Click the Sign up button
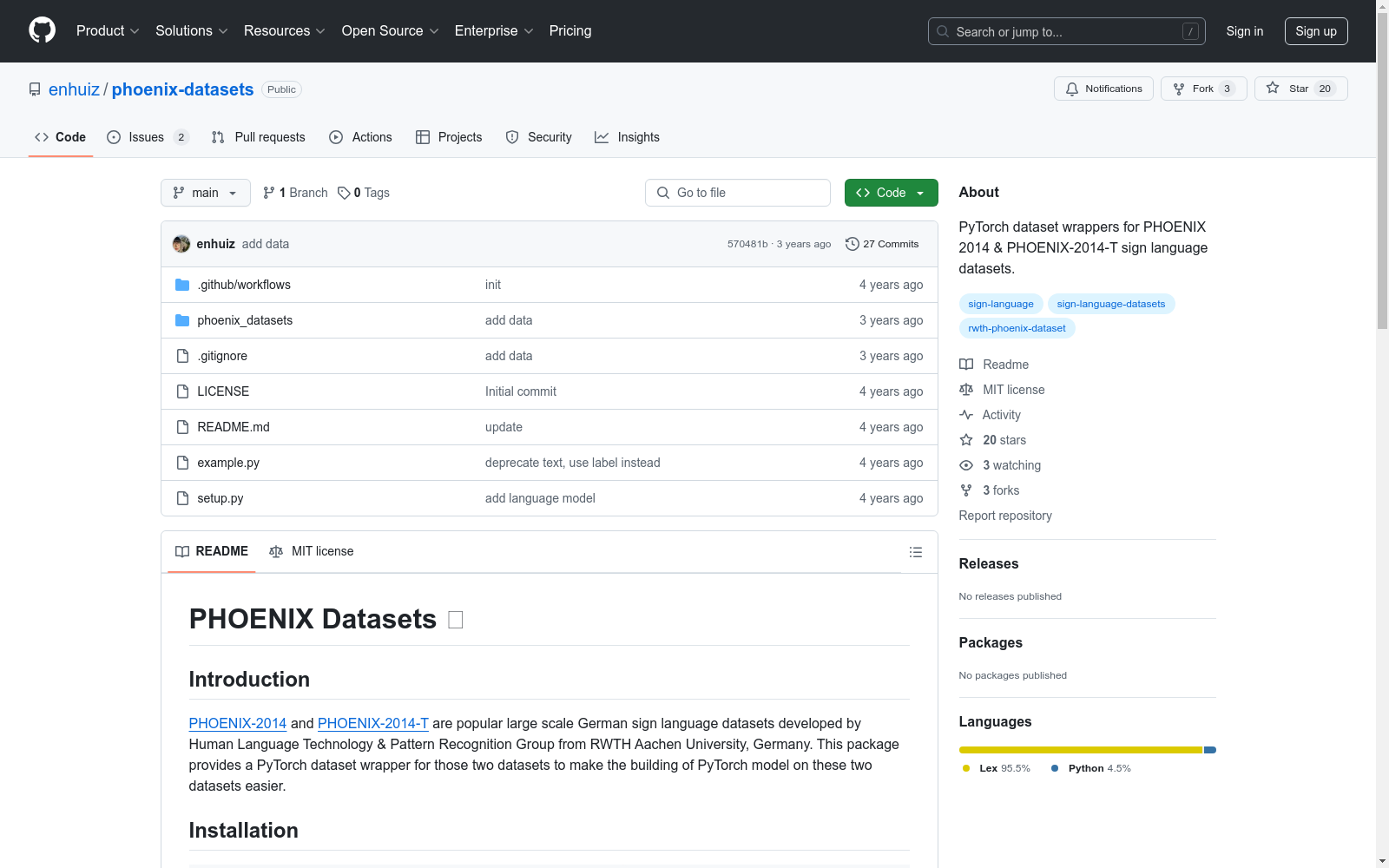 click(x=1316, y=31)
